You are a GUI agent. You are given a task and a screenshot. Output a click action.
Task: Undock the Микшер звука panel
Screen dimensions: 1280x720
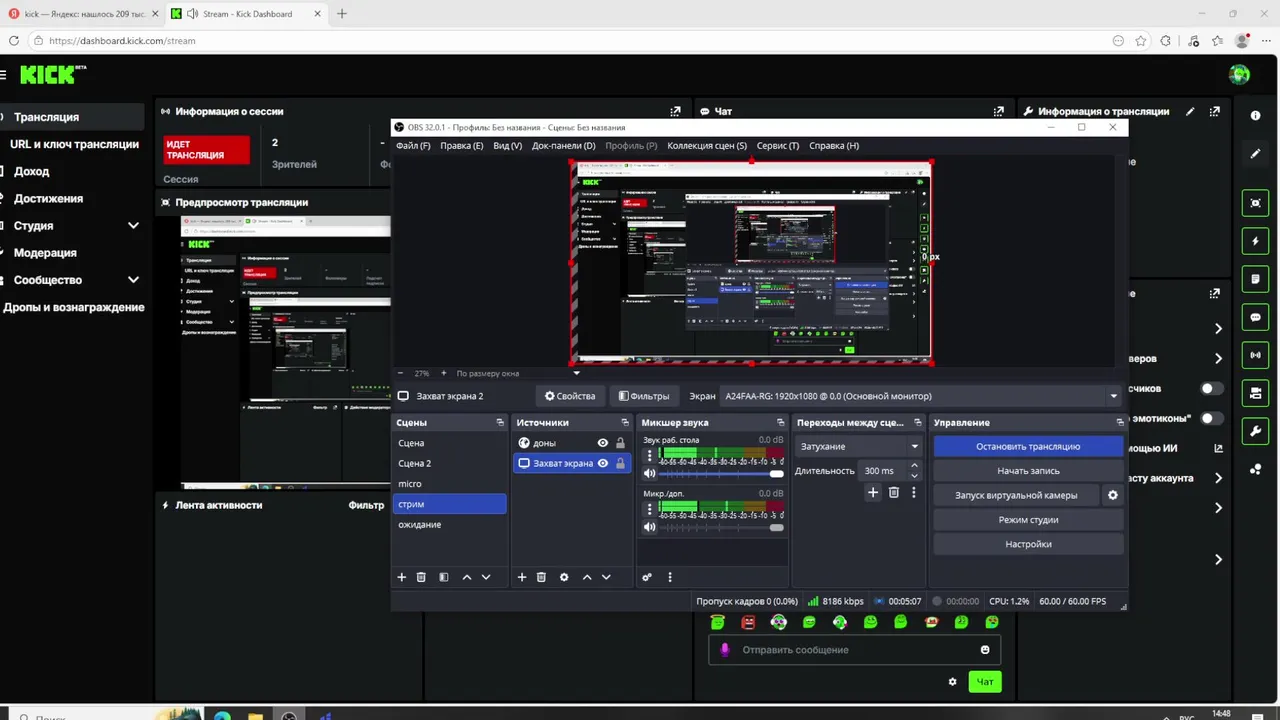click(783, 423)
